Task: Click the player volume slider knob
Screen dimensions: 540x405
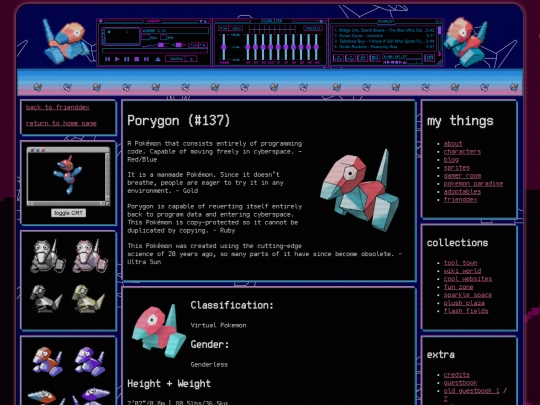Action: coord(161,45)
